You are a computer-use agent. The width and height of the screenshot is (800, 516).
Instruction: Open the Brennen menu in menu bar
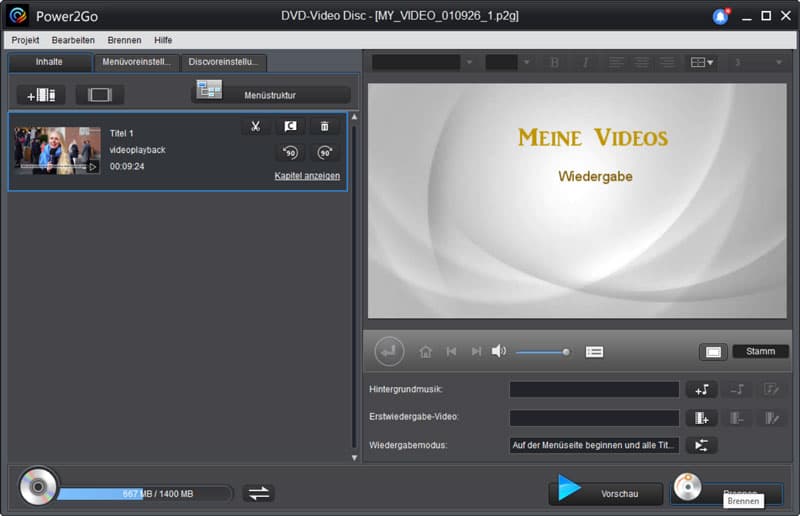pyautogui.click(x=124, y=40)
